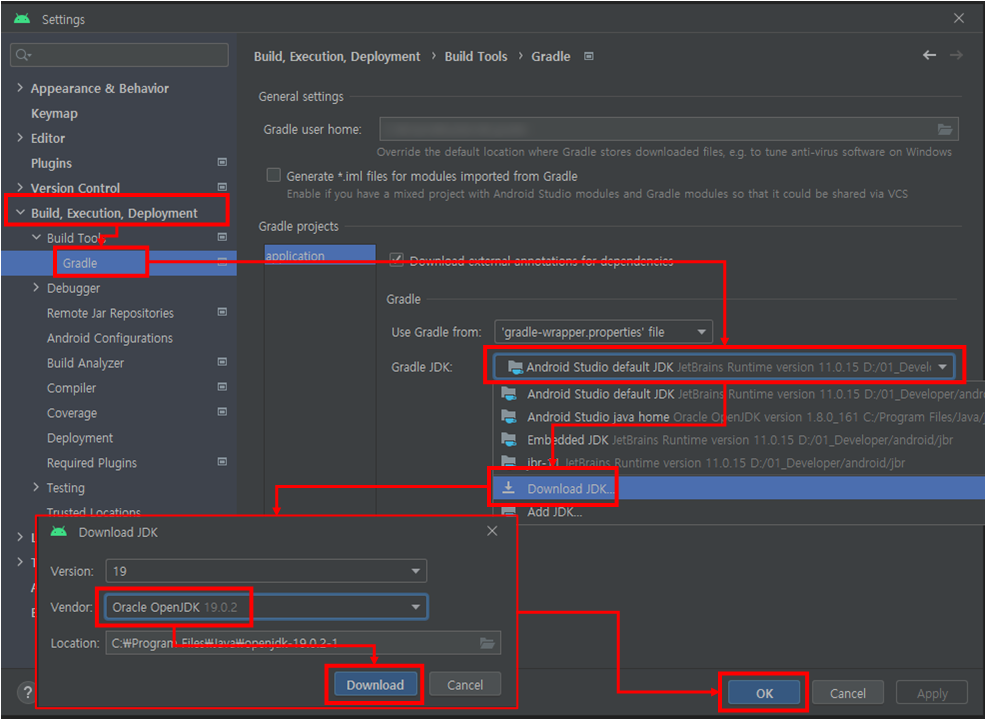Navigate back with the left arrow

pos(929,55)
